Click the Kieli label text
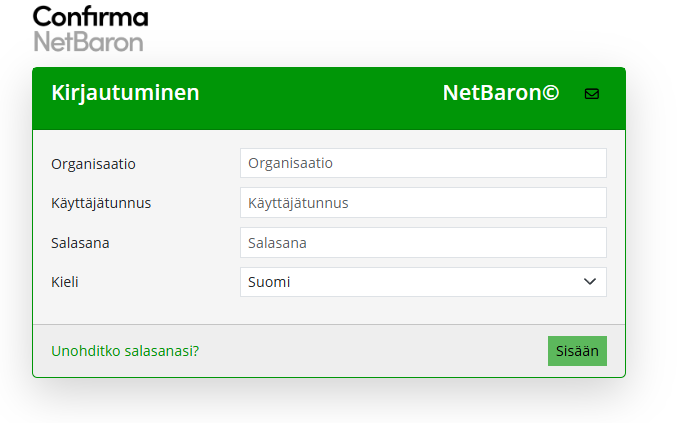This screenshot has height=423, width=685. (65, 283)
